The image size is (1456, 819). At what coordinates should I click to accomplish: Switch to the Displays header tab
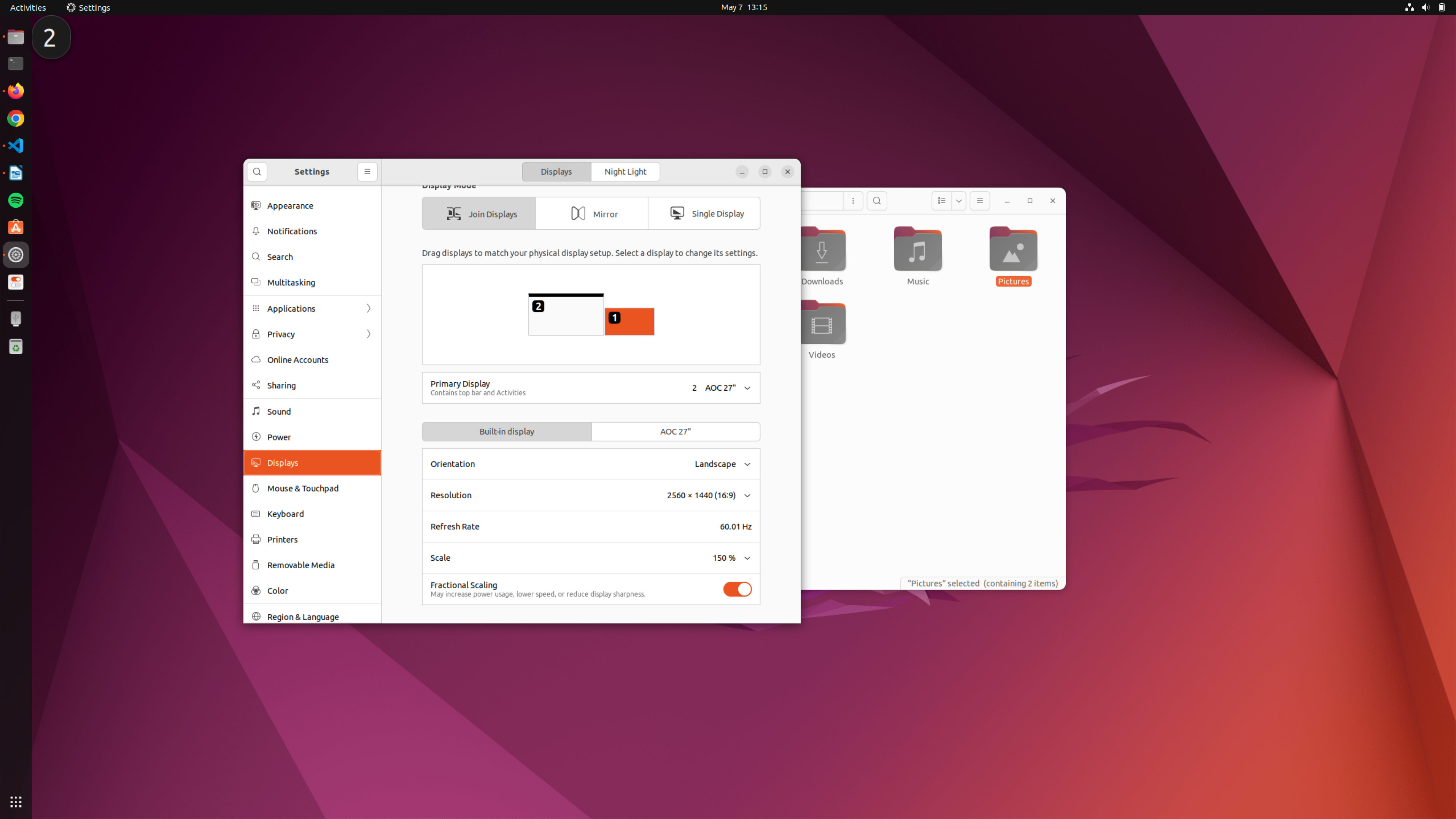click(x=556, y=172)
